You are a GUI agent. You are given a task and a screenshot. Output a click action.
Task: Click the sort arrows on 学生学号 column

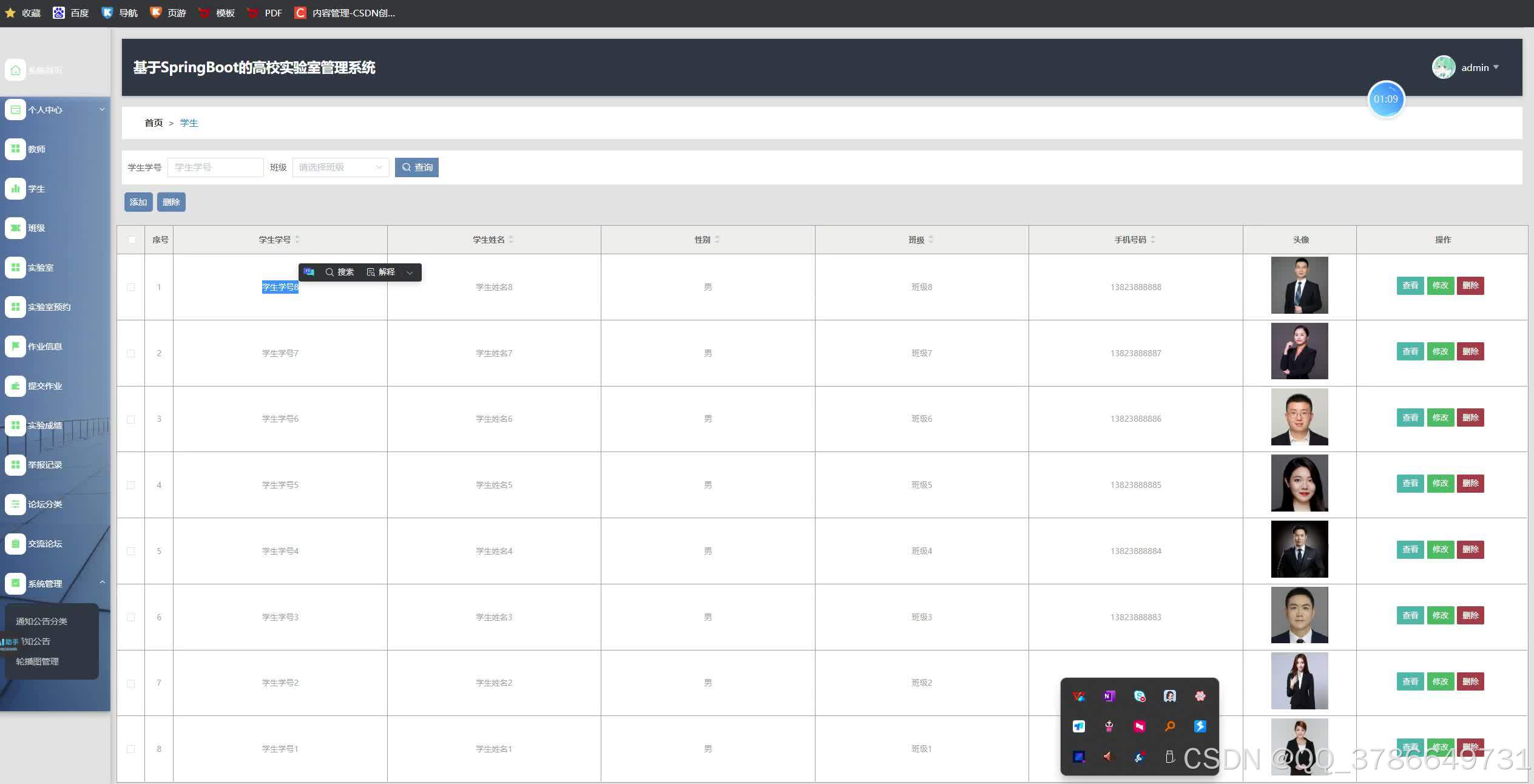297,240
